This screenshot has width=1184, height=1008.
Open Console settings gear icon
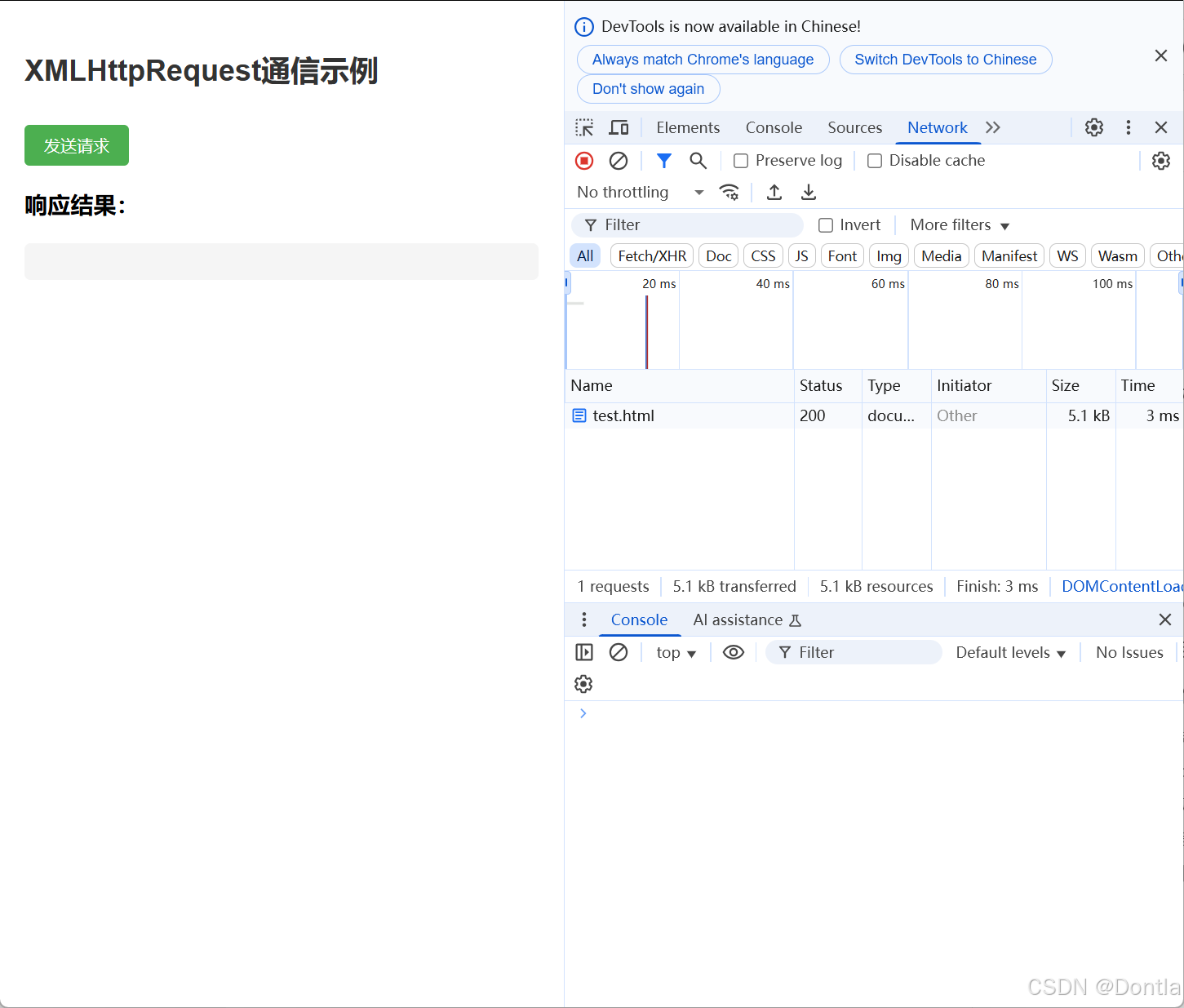pyautogui.click(x=583, y=684)
